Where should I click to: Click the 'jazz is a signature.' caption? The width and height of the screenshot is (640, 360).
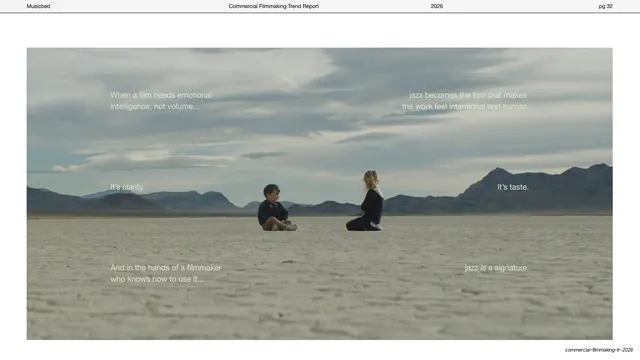(496, 268)
